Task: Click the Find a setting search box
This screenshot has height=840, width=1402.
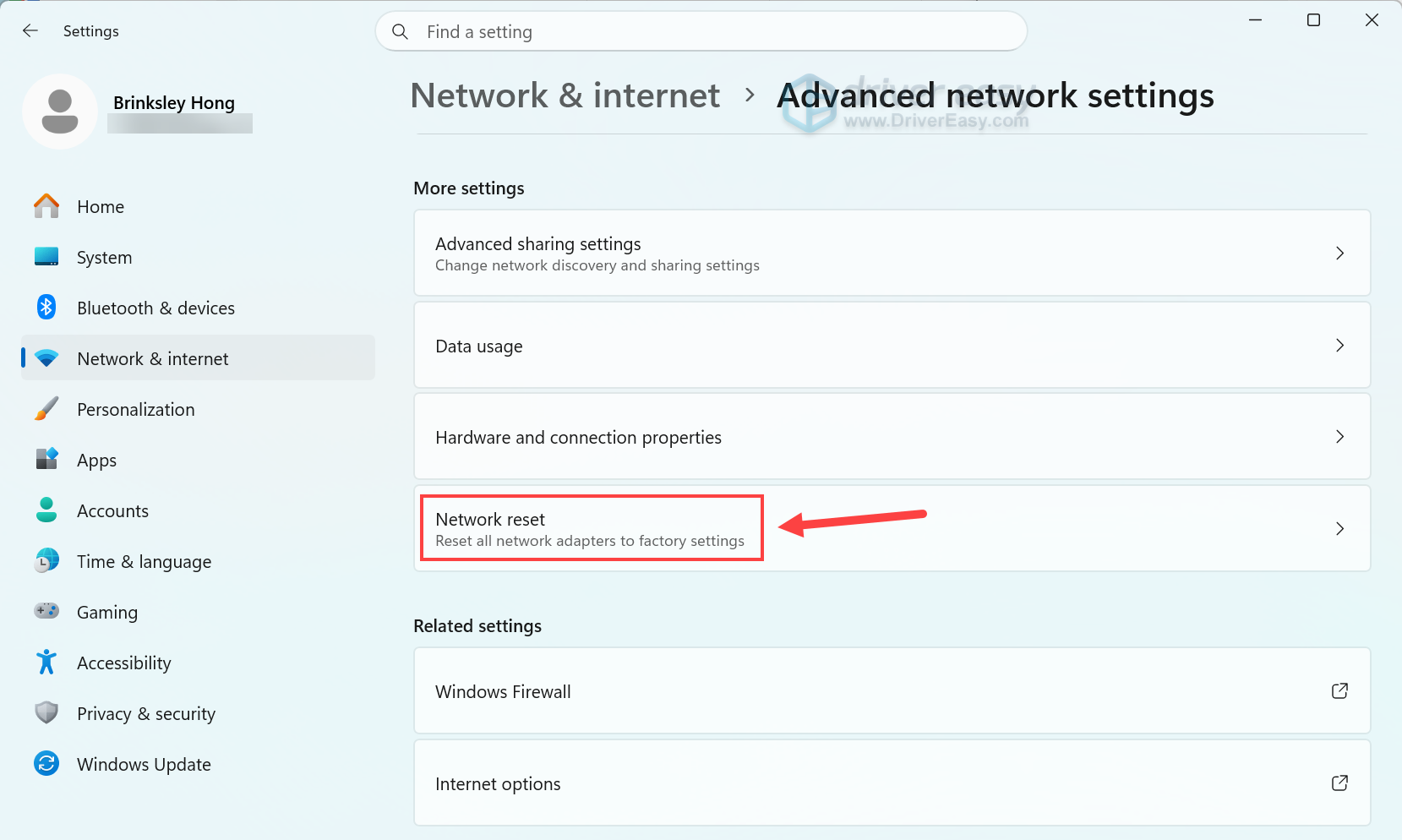Action: point(701,32)
